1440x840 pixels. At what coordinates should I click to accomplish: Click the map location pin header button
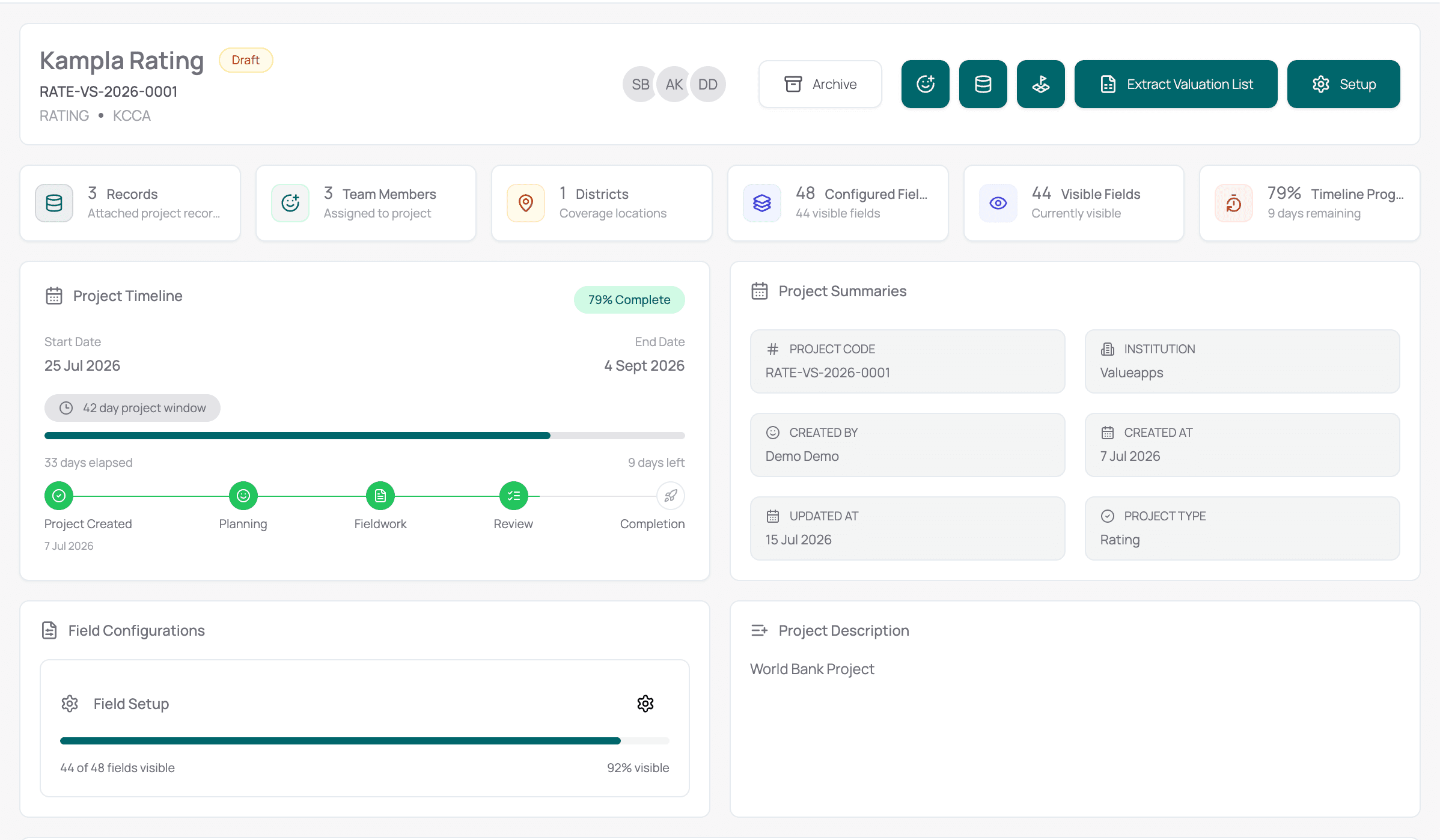(x=1040, y=84)
